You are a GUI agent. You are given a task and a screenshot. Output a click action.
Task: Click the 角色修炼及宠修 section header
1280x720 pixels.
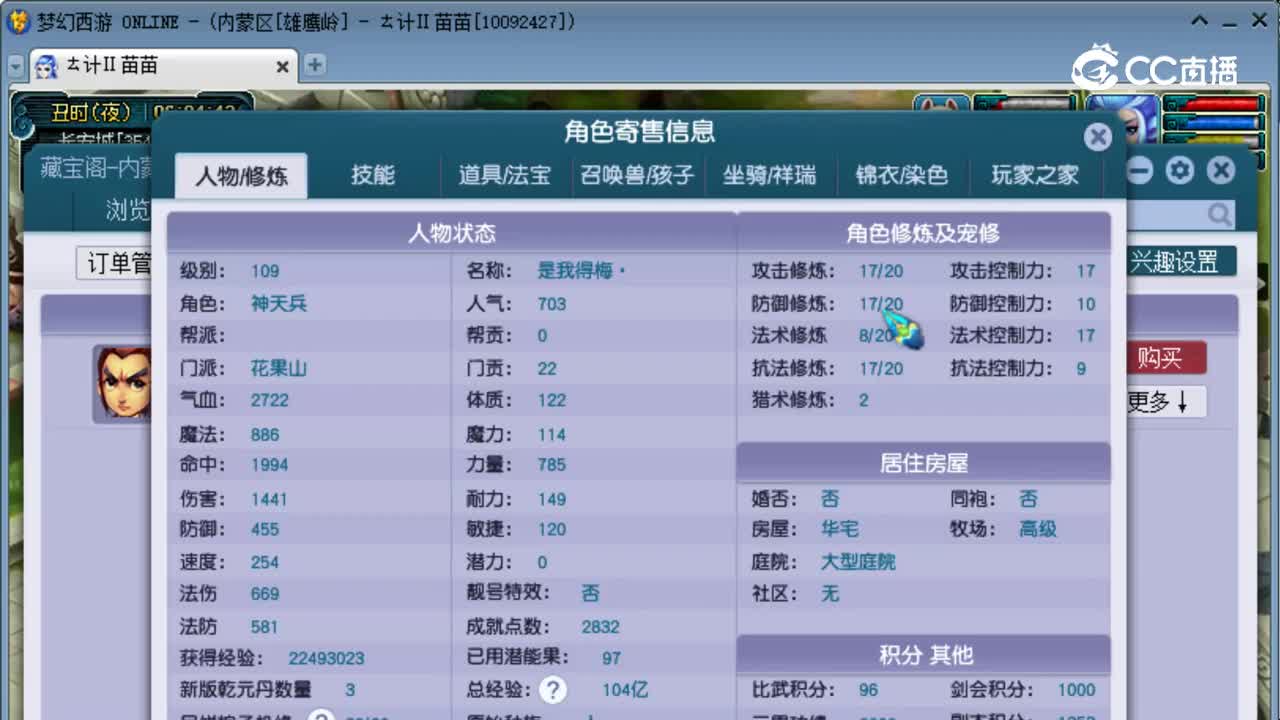coord(923,233)
